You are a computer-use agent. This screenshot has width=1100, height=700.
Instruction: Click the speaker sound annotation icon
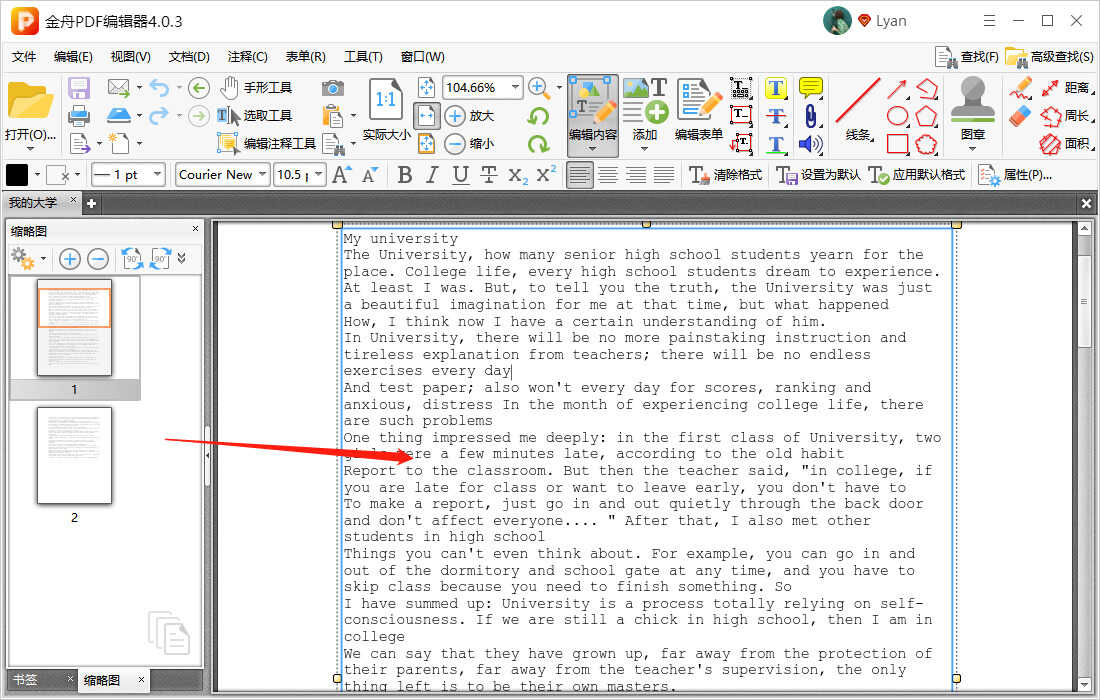pos(810,144)
